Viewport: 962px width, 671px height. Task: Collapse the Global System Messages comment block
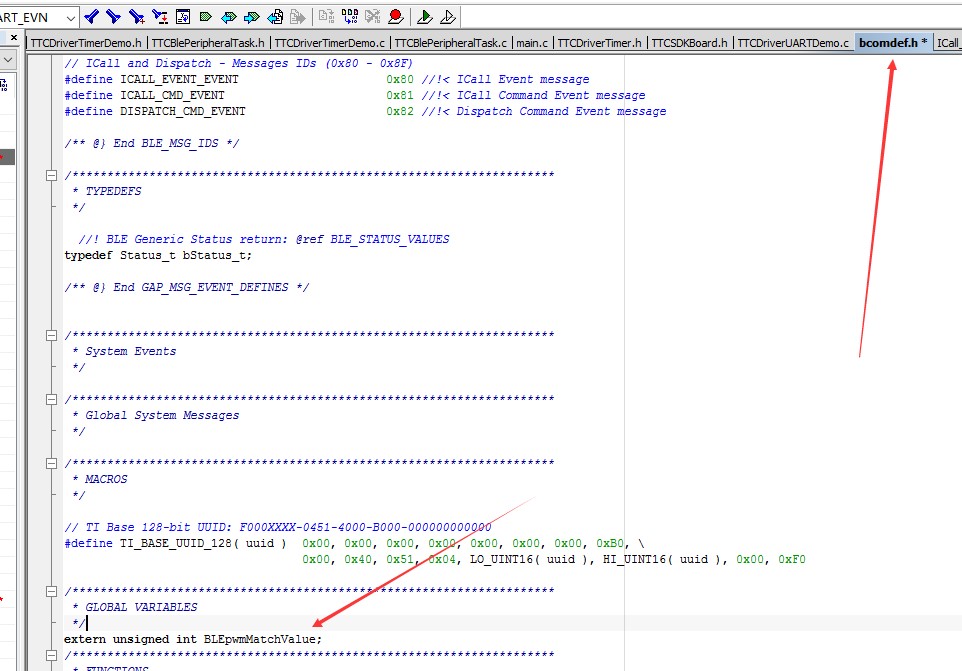pyautogui.click(x=52, y=399)
